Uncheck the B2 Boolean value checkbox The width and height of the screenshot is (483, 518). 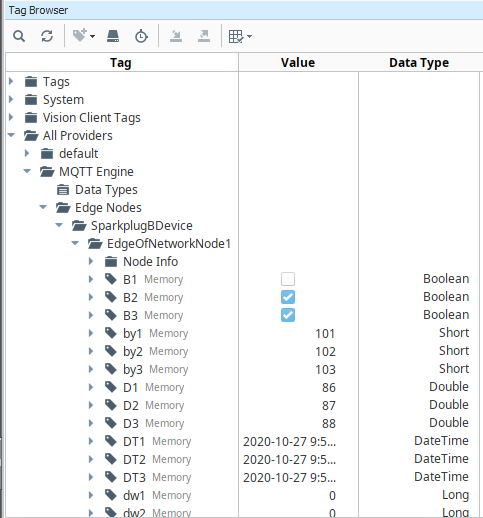point(288,297)
